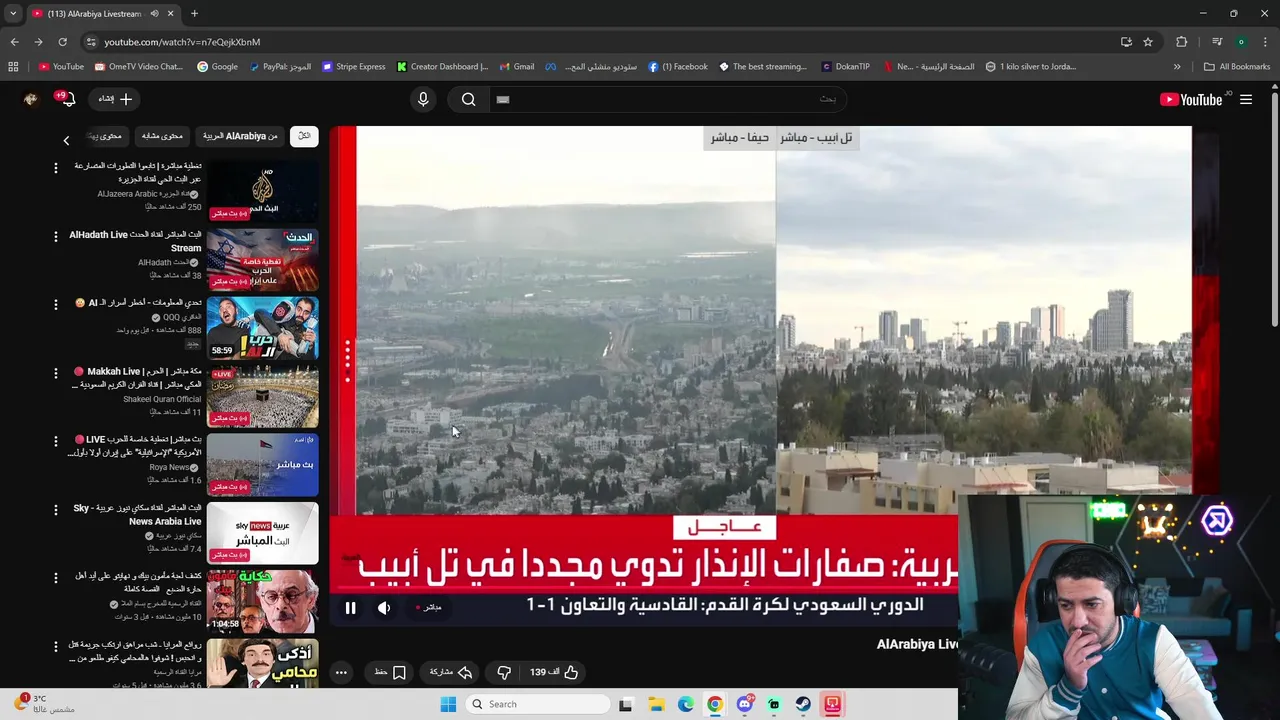The height and width of the screenshot is (720, 1280).
Task: Click Sky News Arabia Live title
Action: (137, 515)
